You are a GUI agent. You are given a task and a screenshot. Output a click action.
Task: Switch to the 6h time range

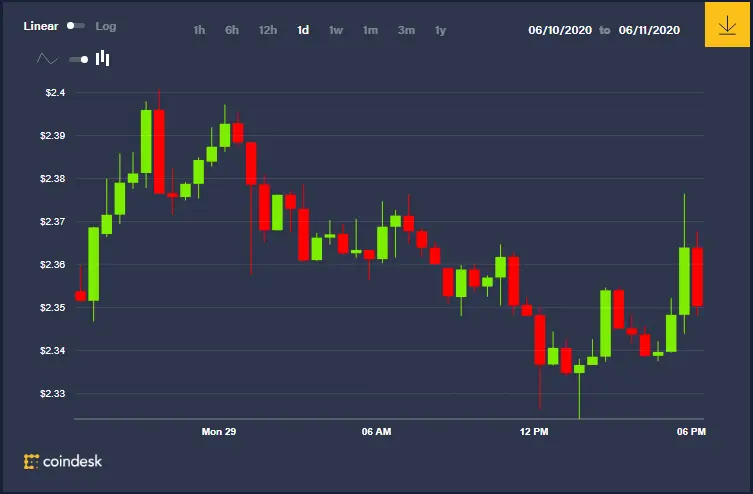click(232, 30)
